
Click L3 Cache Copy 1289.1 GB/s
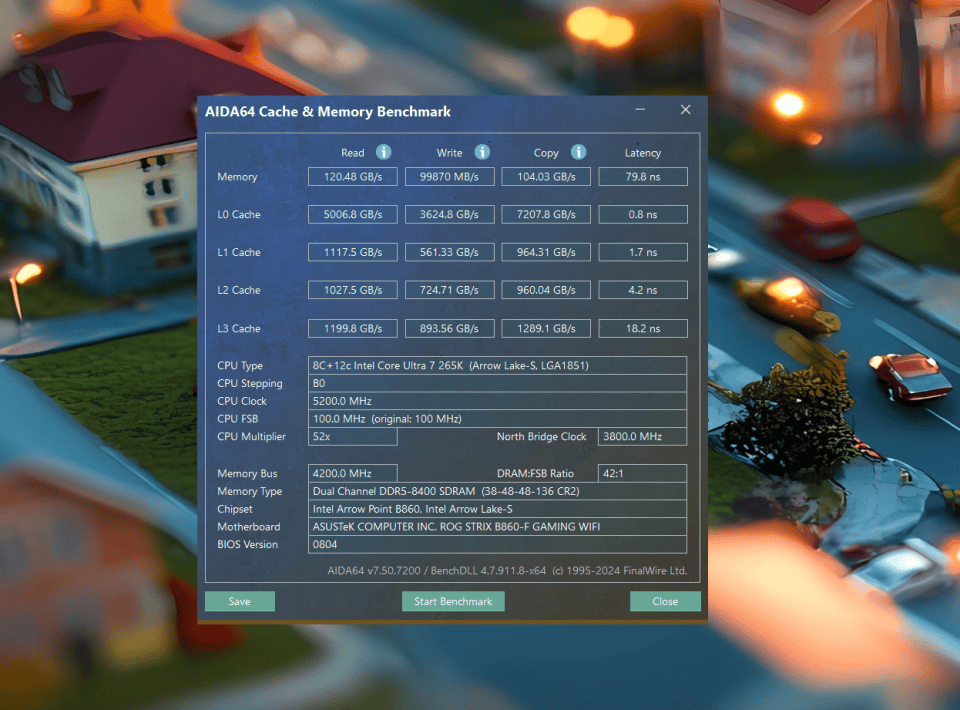click(546, 328)
